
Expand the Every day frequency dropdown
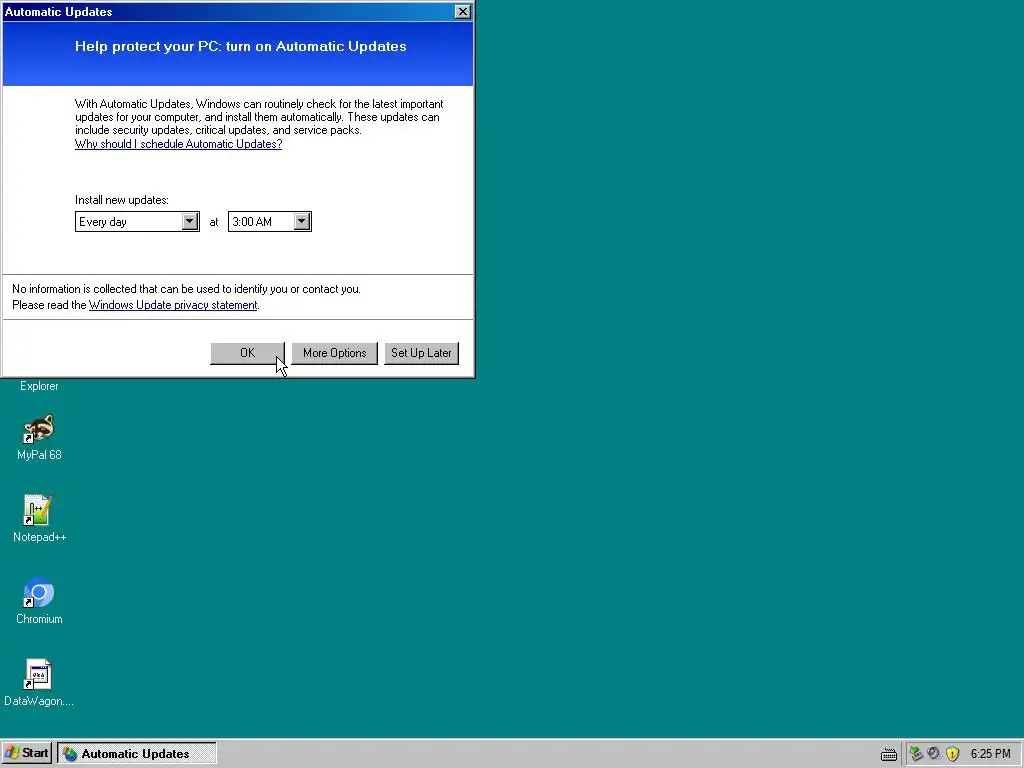190,221
